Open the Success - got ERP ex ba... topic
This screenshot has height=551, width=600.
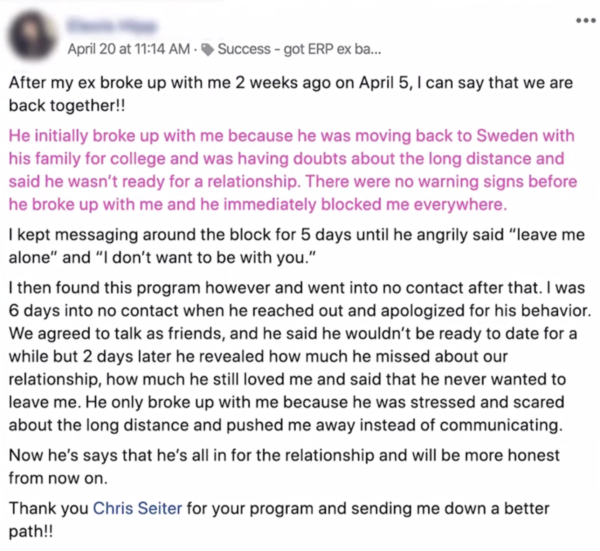tap(299, 49)
